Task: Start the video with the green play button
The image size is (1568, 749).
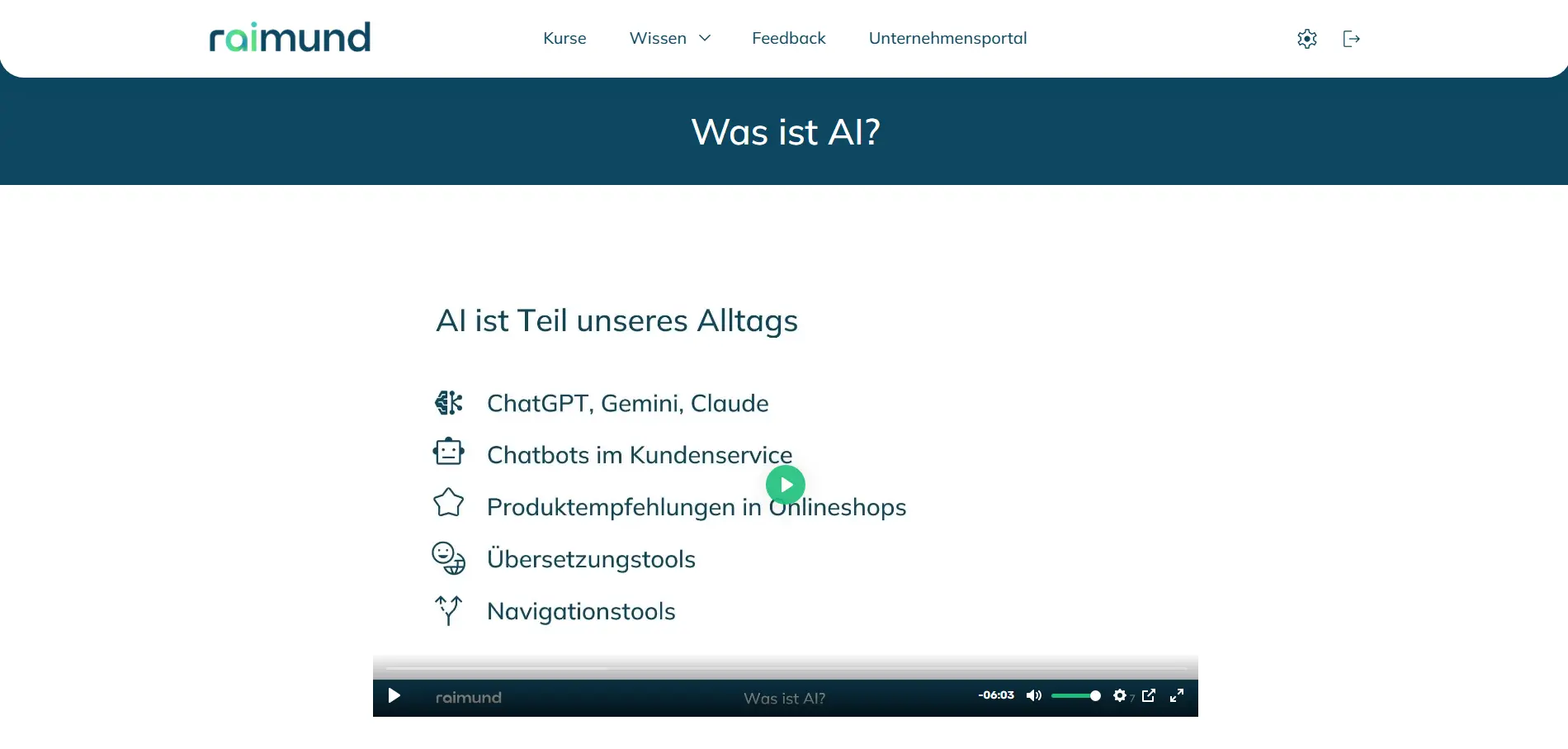Action: [x=786, y=485]
